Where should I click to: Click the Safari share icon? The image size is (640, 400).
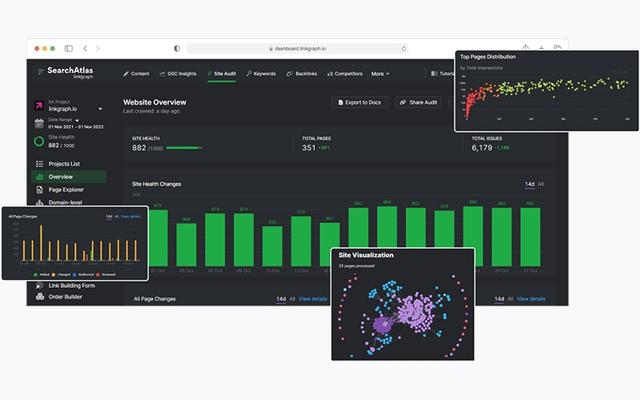tap(526, 48)
